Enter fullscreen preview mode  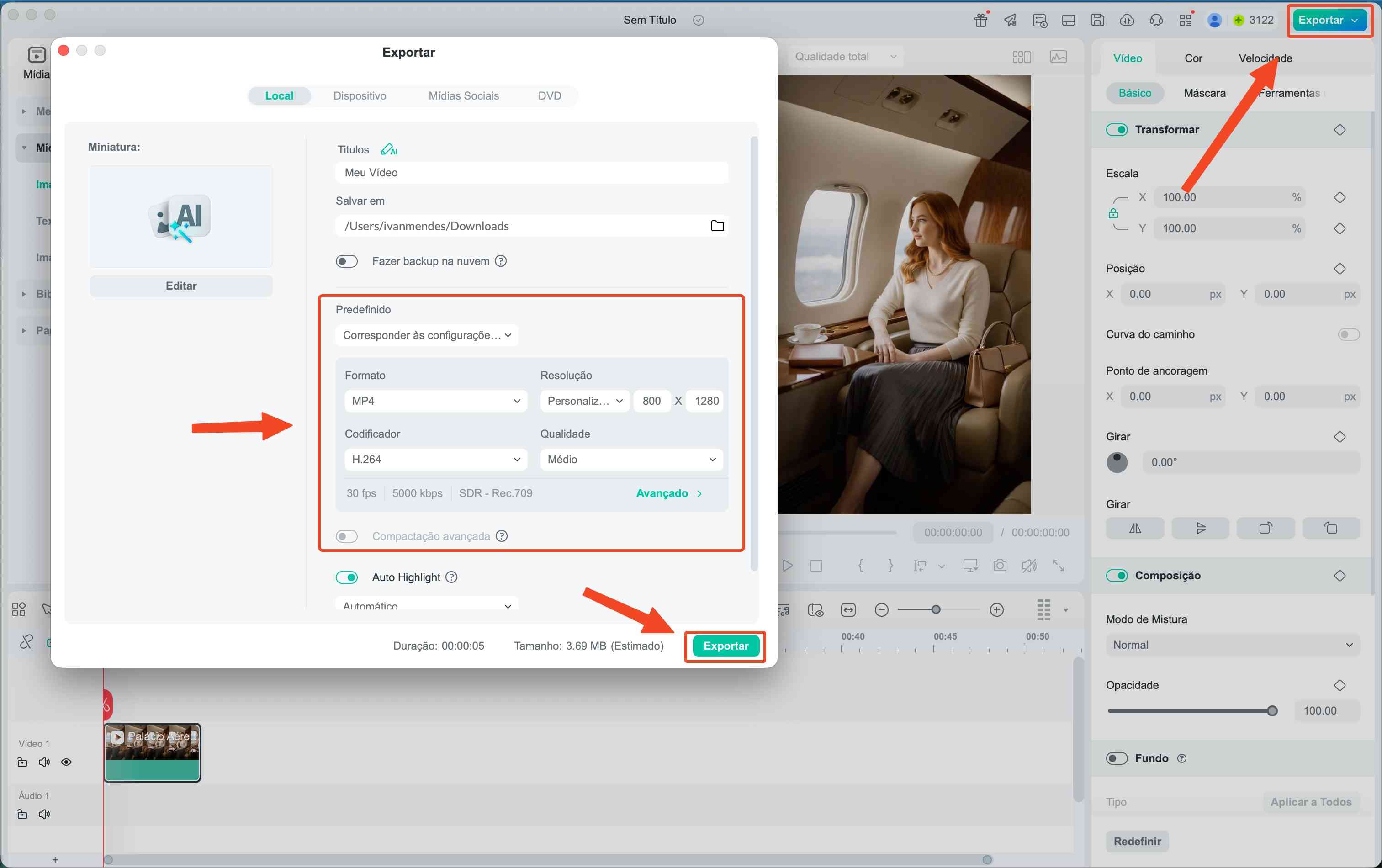(1059, 566)
